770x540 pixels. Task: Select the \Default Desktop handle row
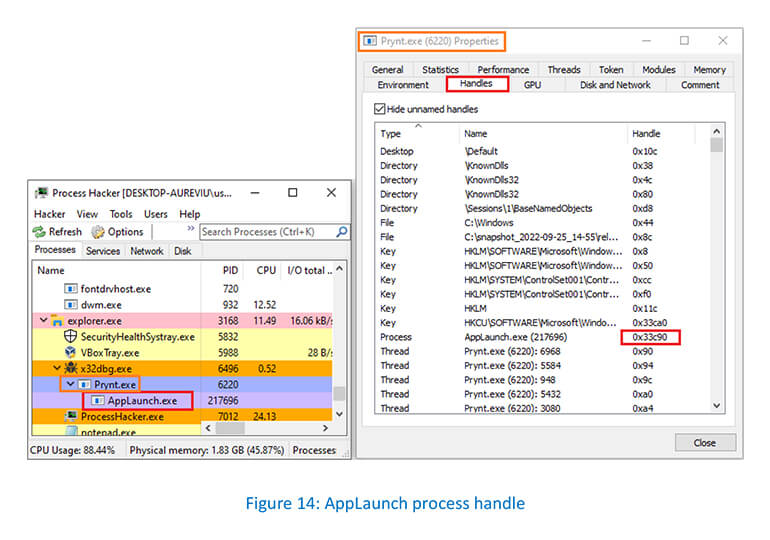[543, 151]
